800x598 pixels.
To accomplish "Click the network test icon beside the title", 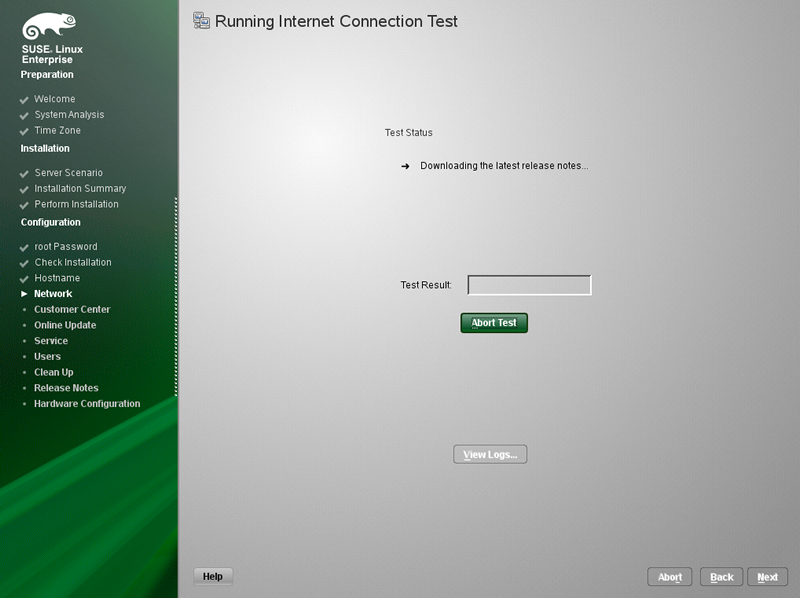I will (x=201, y=21).
